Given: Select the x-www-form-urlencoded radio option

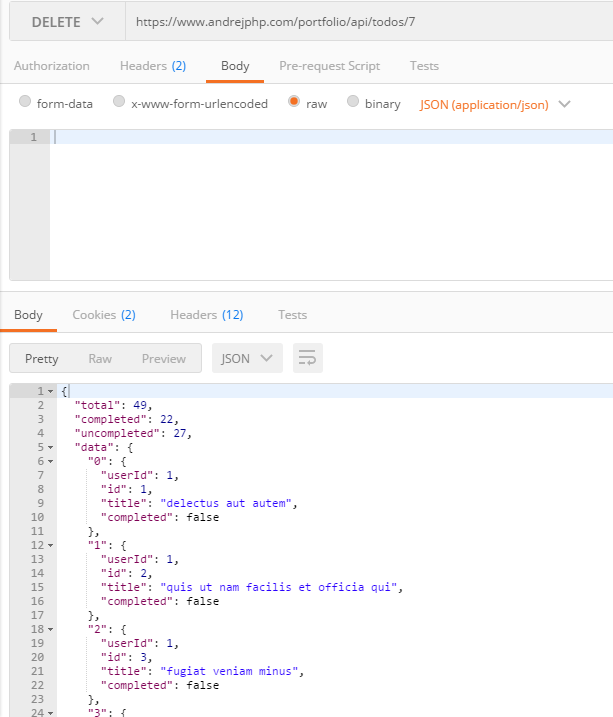Looking at the screenshot, I should click(119, 101).
